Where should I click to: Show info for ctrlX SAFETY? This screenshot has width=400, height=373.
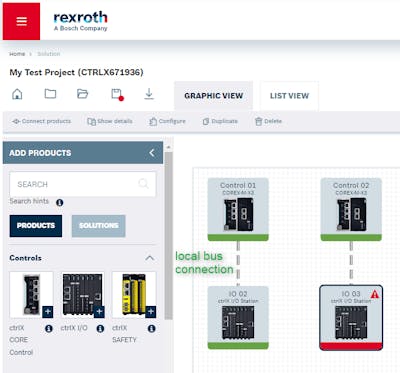tap(152, 329)
